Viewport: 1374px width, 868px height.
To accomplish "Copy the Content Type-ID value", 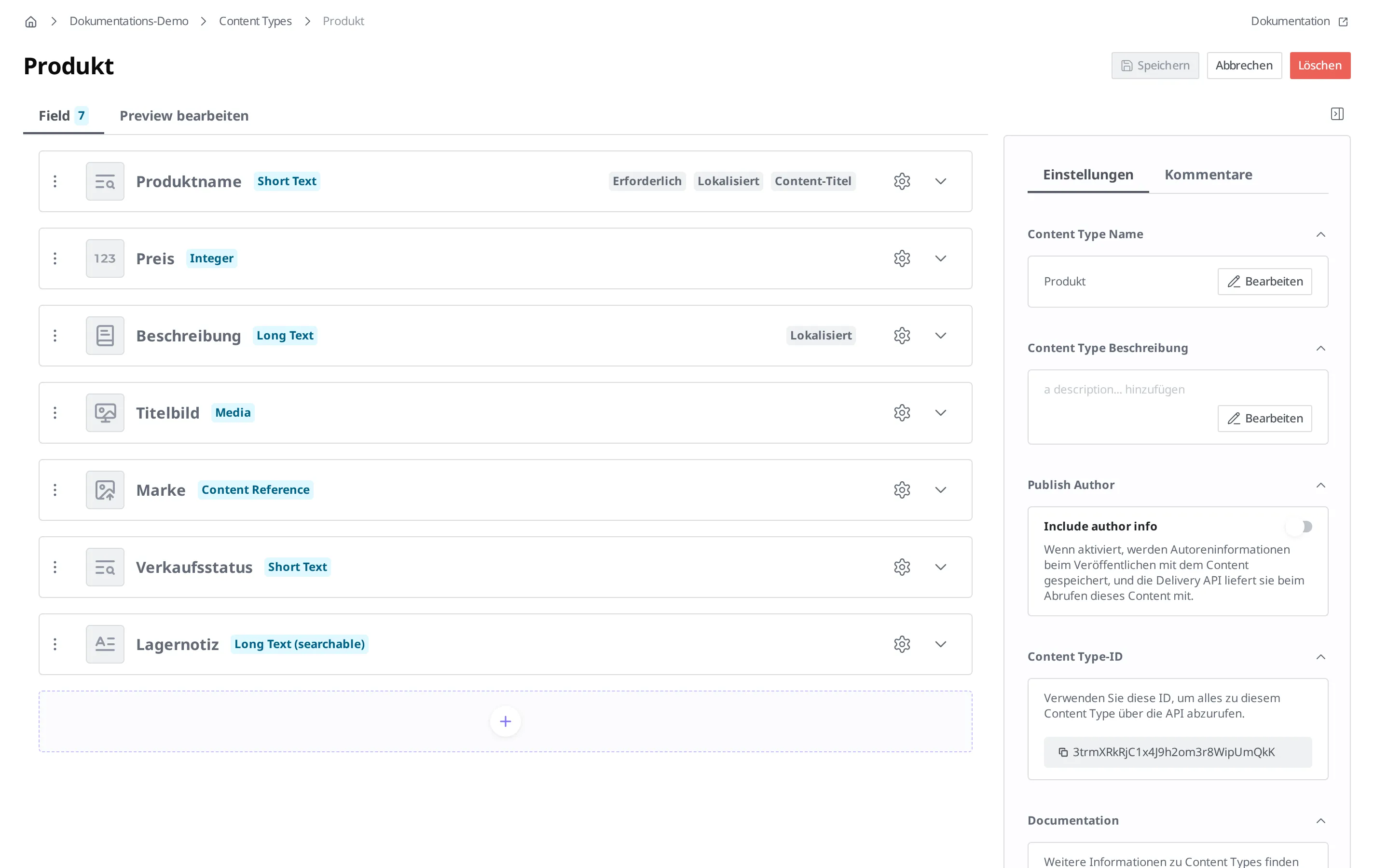I will (1063, 752).
